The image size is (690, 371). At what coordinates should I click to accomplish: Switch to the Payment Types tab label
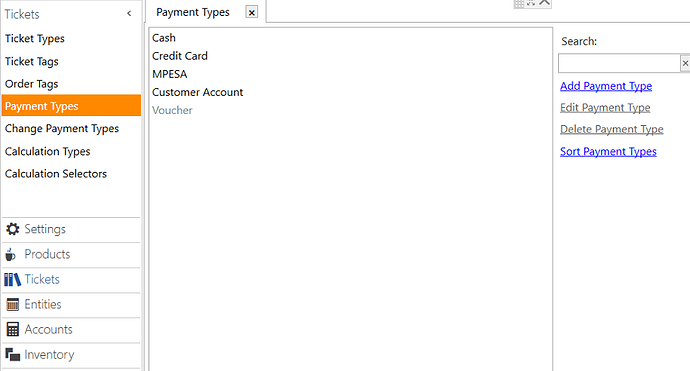coord(193,12)
